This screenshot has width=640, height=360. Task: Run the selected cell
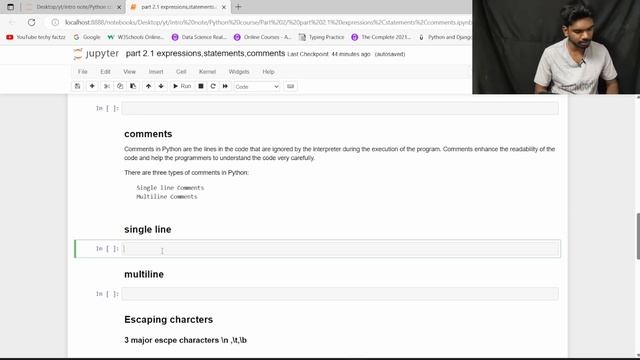tap(182, 87)
